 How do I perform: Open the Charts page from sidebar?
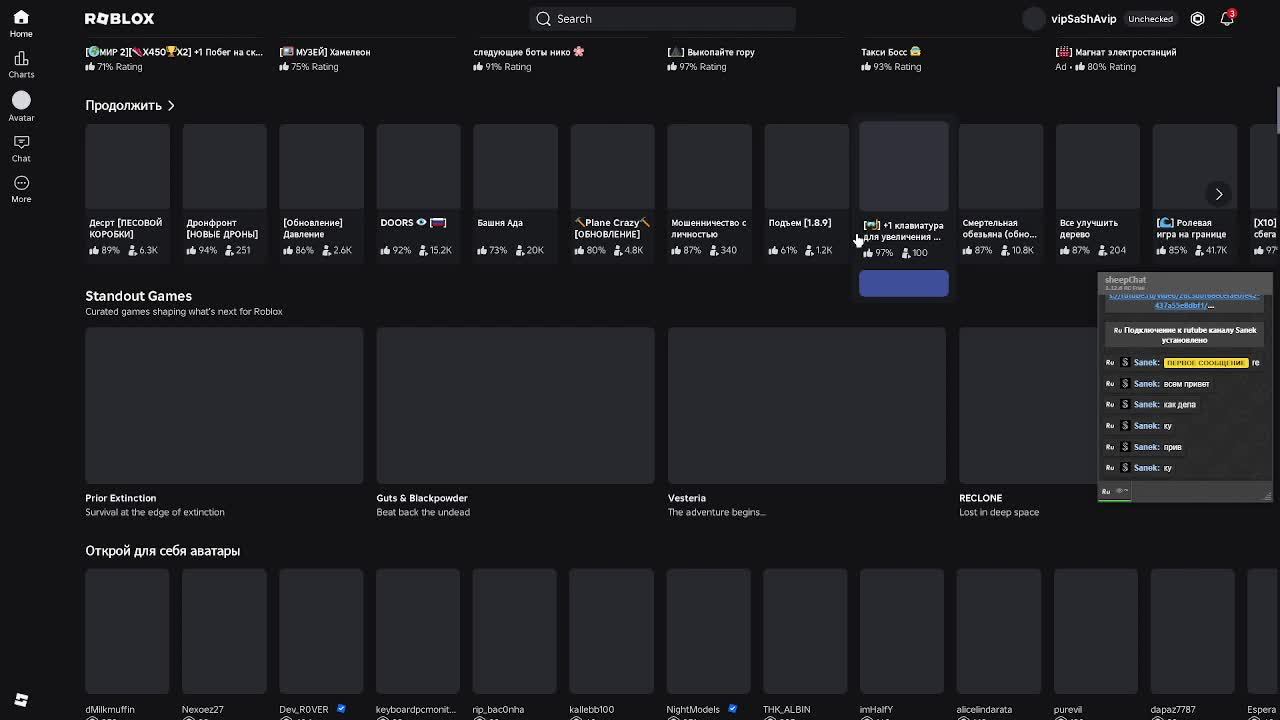coord(21,65)
